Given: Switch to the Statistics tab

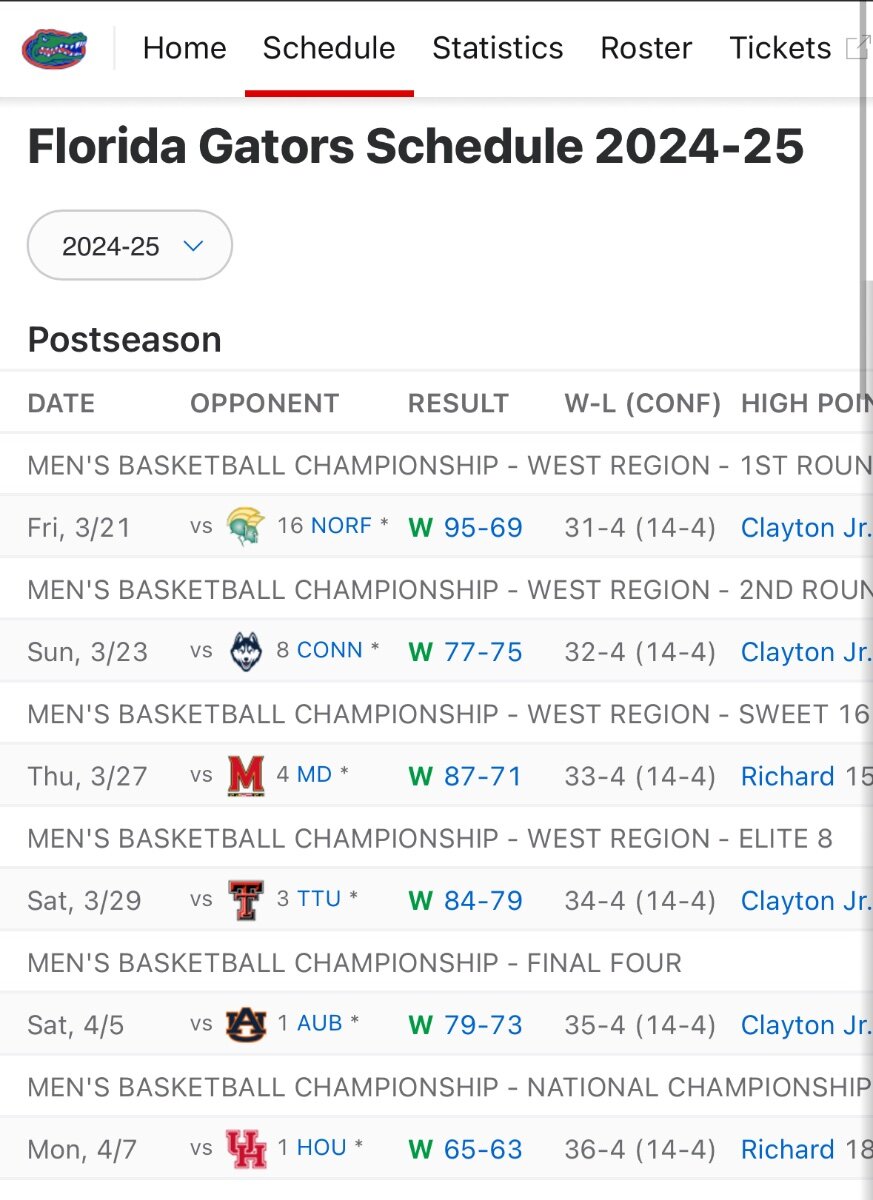Looking at the screenshot, I should click(497, 48).
